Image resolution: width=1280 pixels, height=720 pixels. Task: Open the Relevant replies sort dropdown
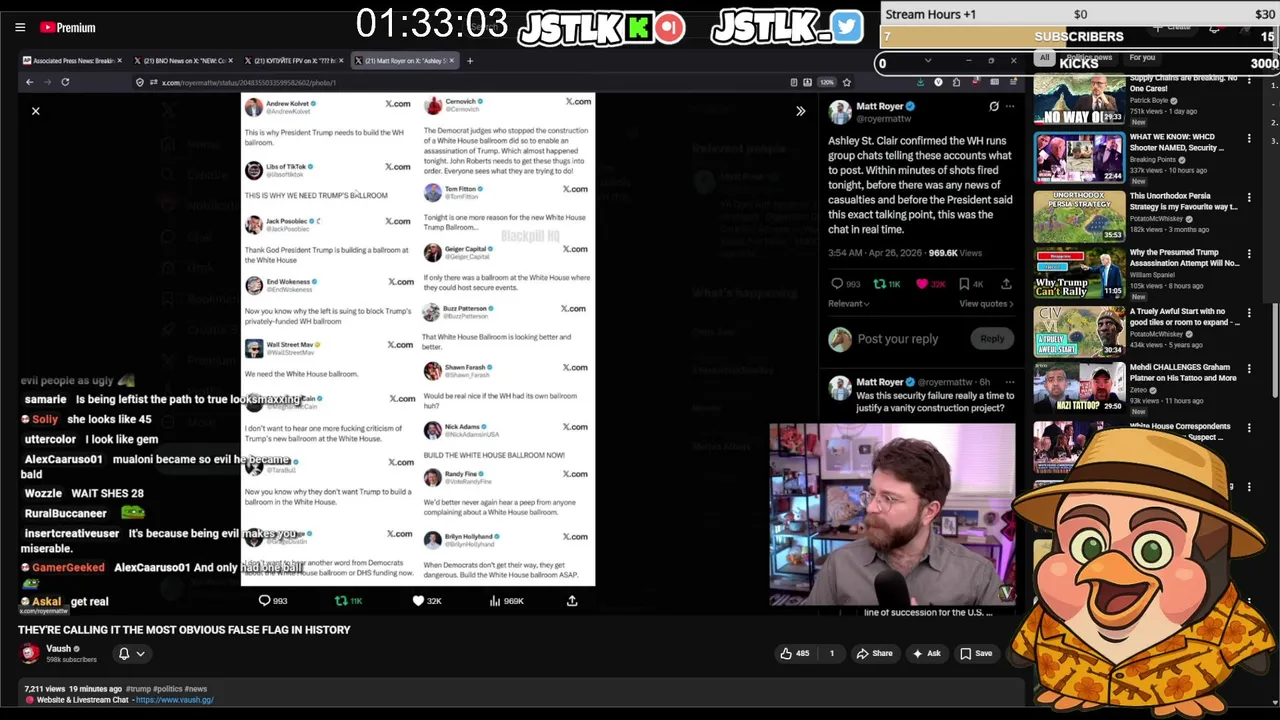[849, 304]
